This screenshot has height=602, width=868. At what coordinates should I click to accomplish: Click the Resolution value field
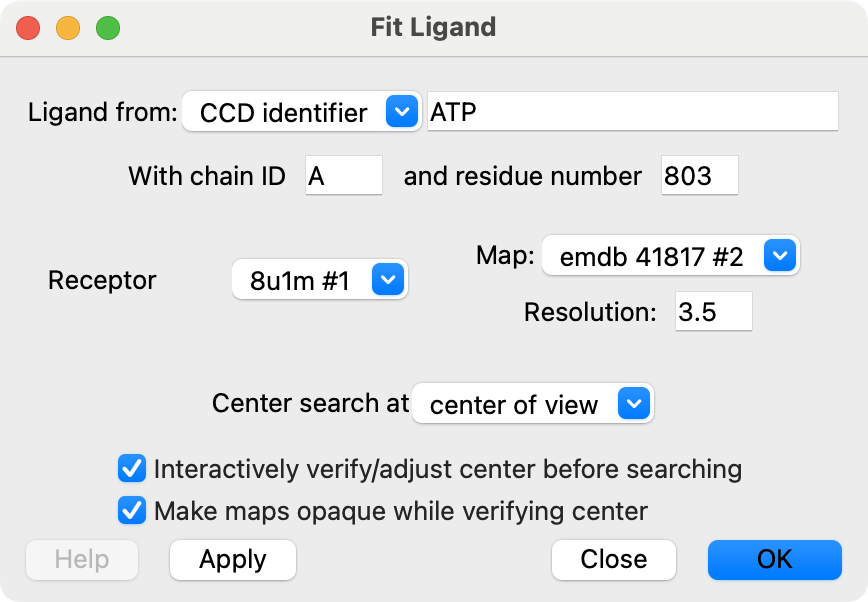(713, 312)
